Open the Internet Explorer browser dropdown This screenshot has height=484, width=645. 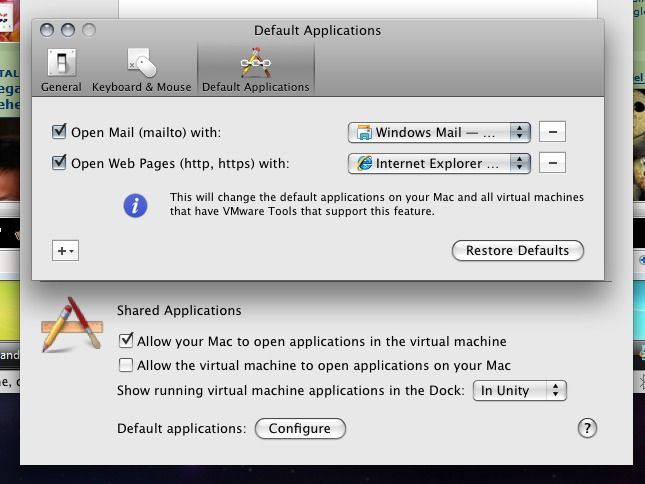click(x=439, y=163)
